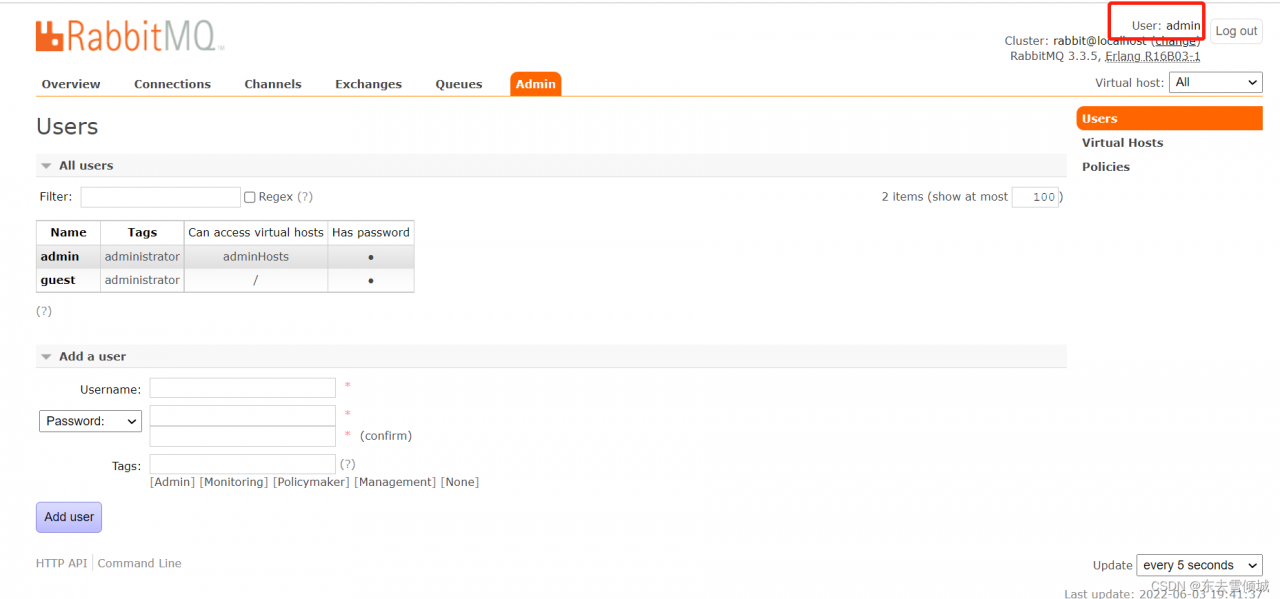Sort the table by Name header
Viewport: 1280px width, 599px height.
click(x=69, y=232)
